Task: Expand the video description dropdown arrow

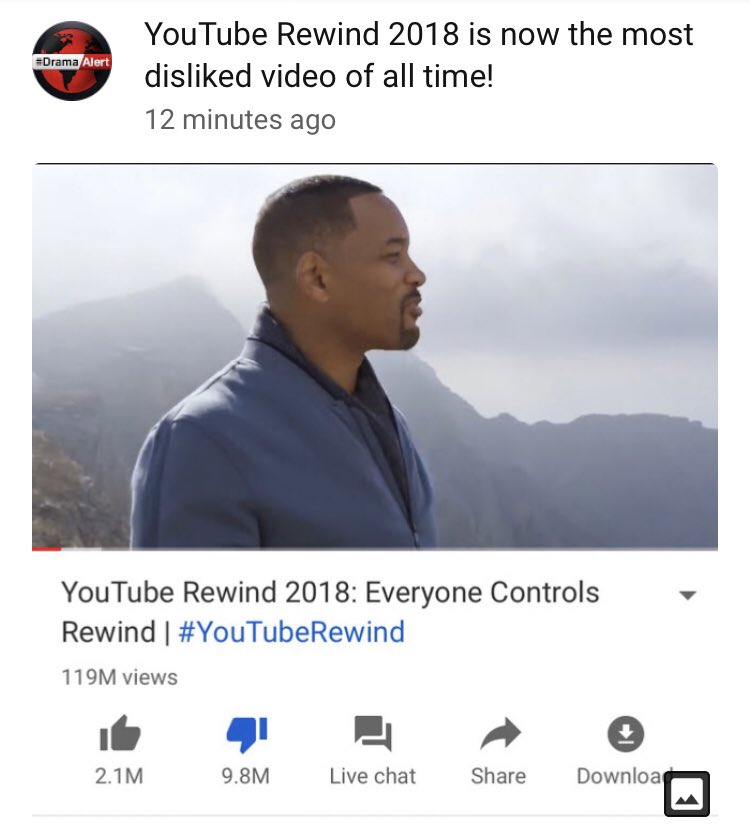Action: click(x=687, y=595)
